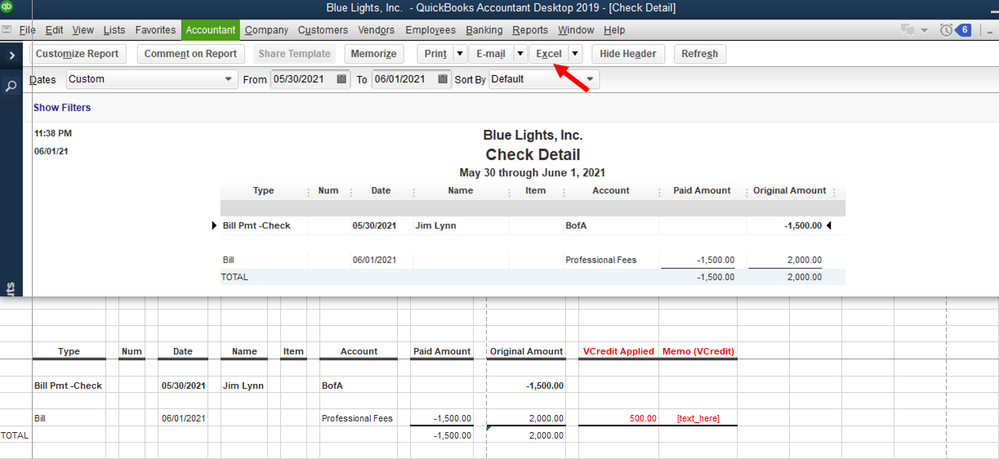The height and width of the screenshot is (459, 999).
Task: Click the QuickBooks logo icon in title bar
Action: (8, 8)
